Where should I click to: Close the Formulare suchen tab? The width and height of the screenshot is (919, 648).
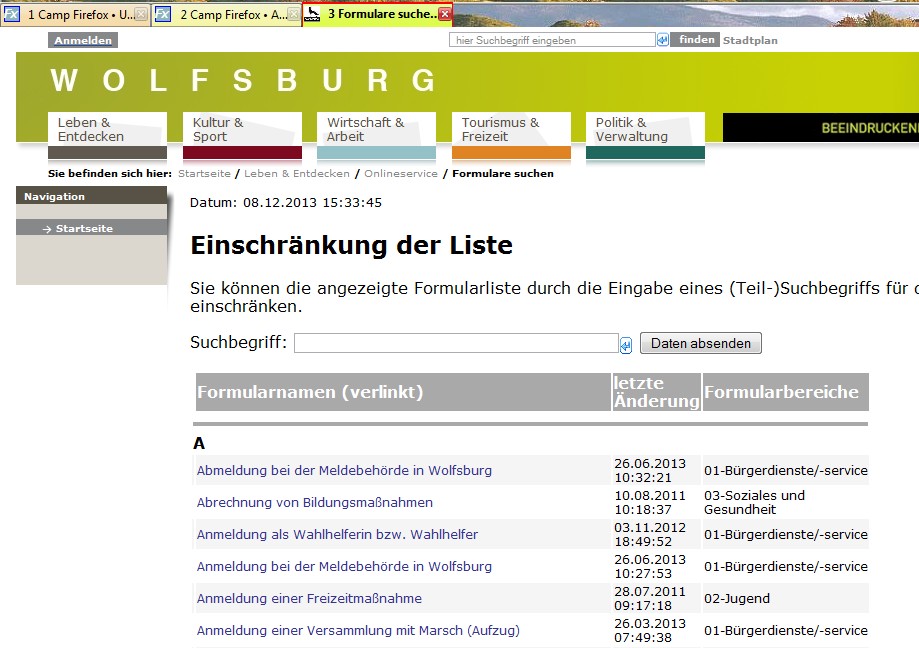445,14
